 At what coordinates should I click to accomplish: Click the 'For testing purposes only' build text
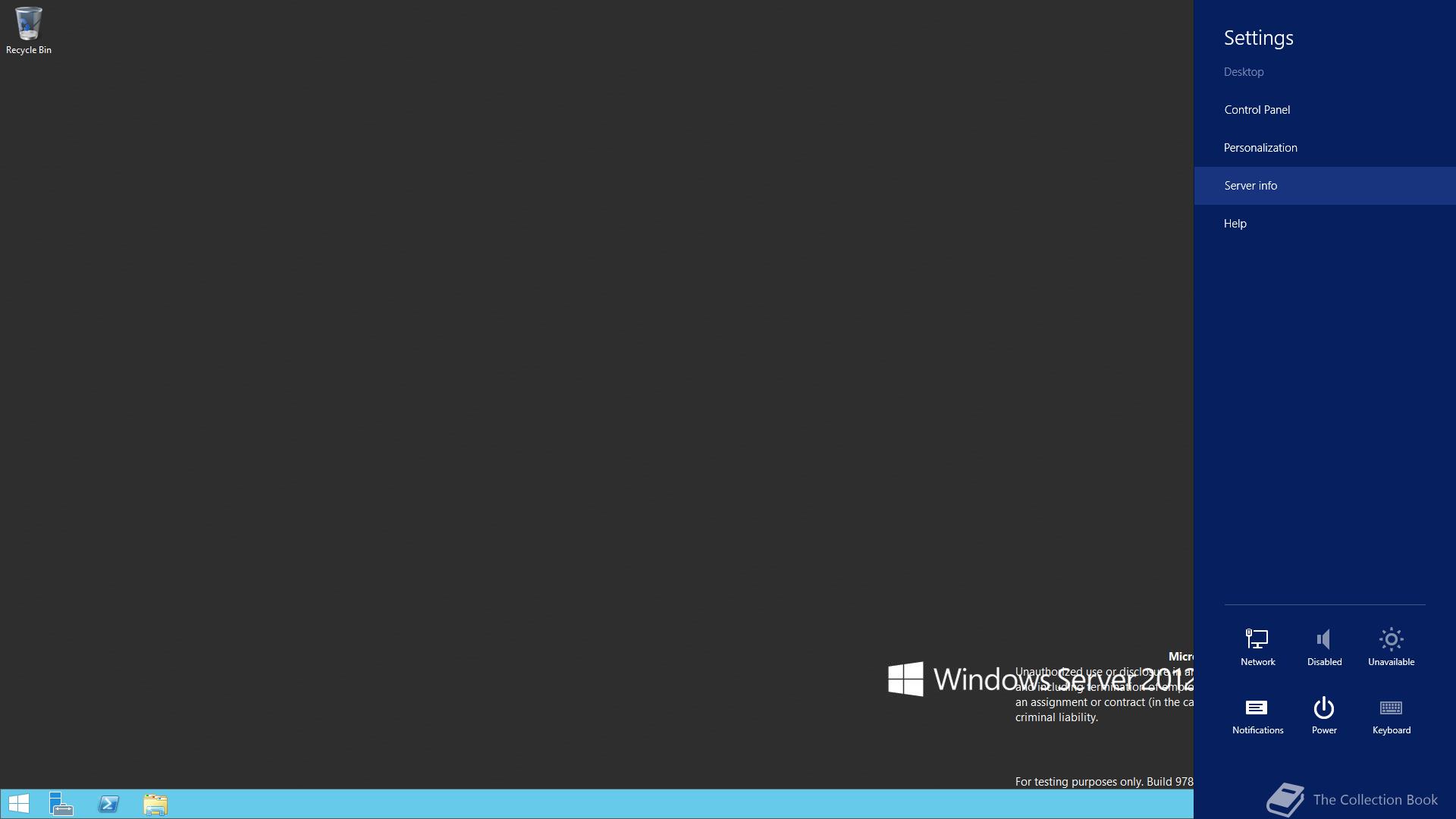pyautogui.click(x=1104, y=782)
